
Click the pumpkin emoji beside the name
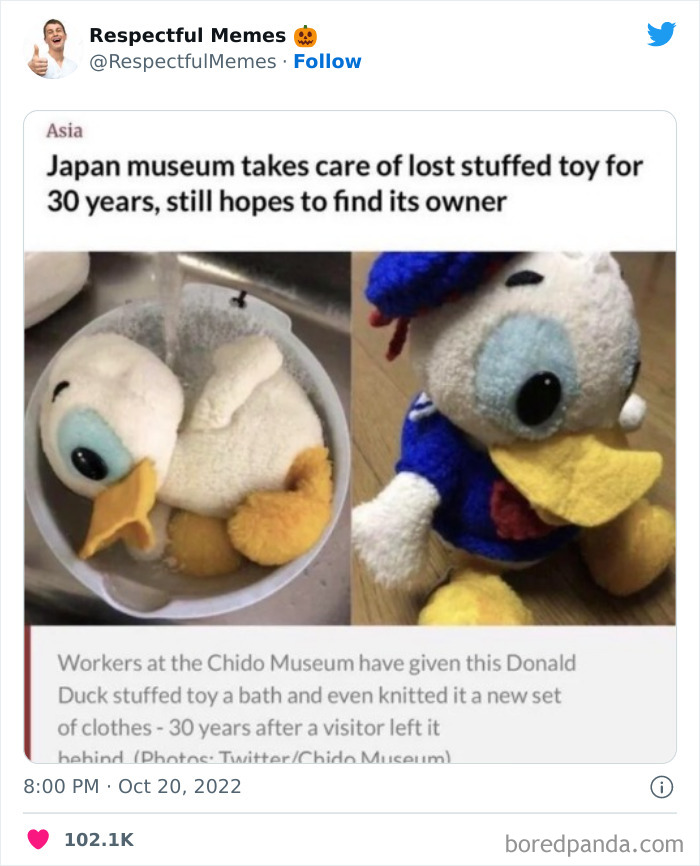(x=305, y=36)
